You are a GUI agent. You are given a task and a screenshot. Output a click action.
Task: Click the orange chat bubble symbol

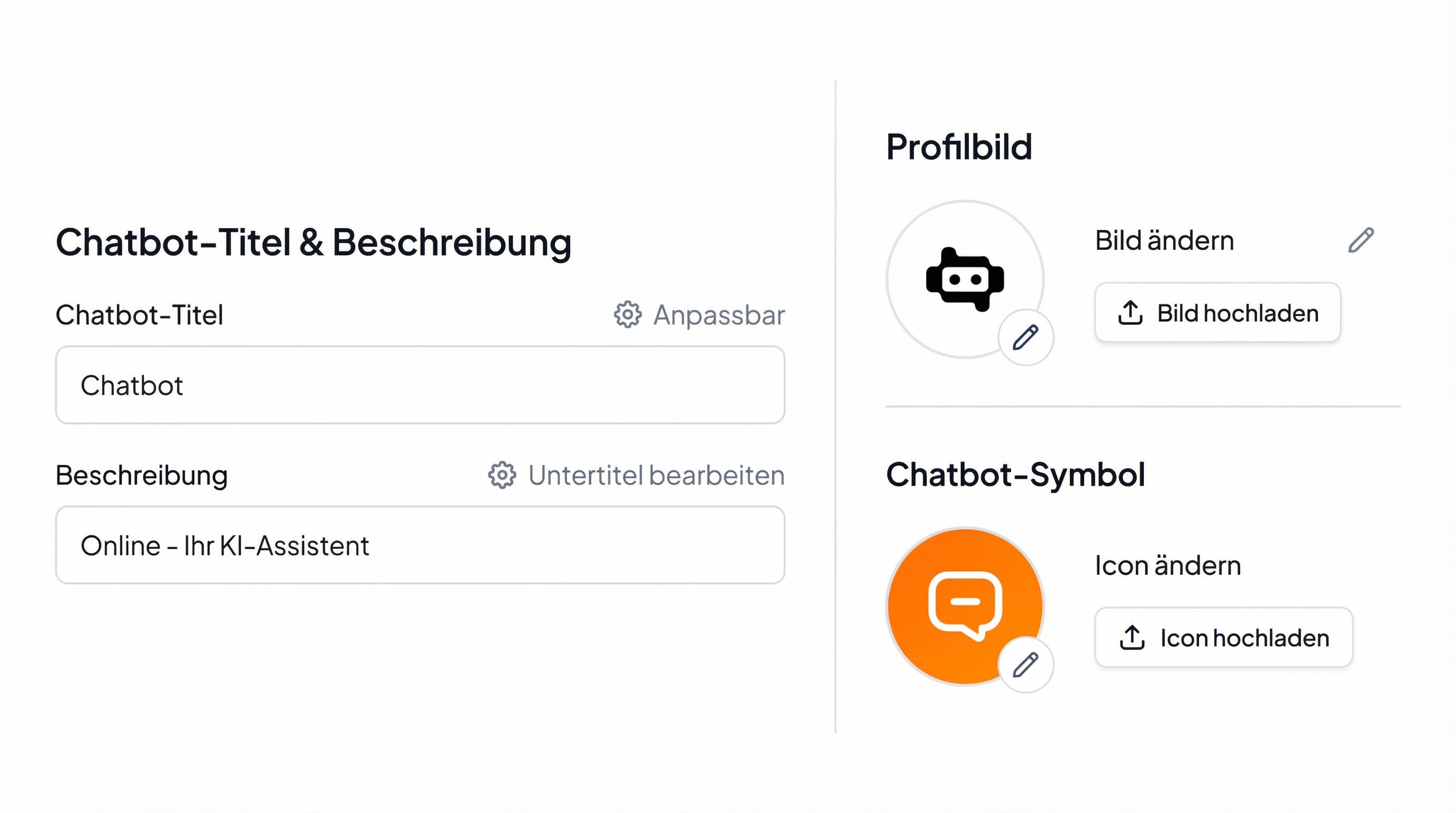point(965,606)
